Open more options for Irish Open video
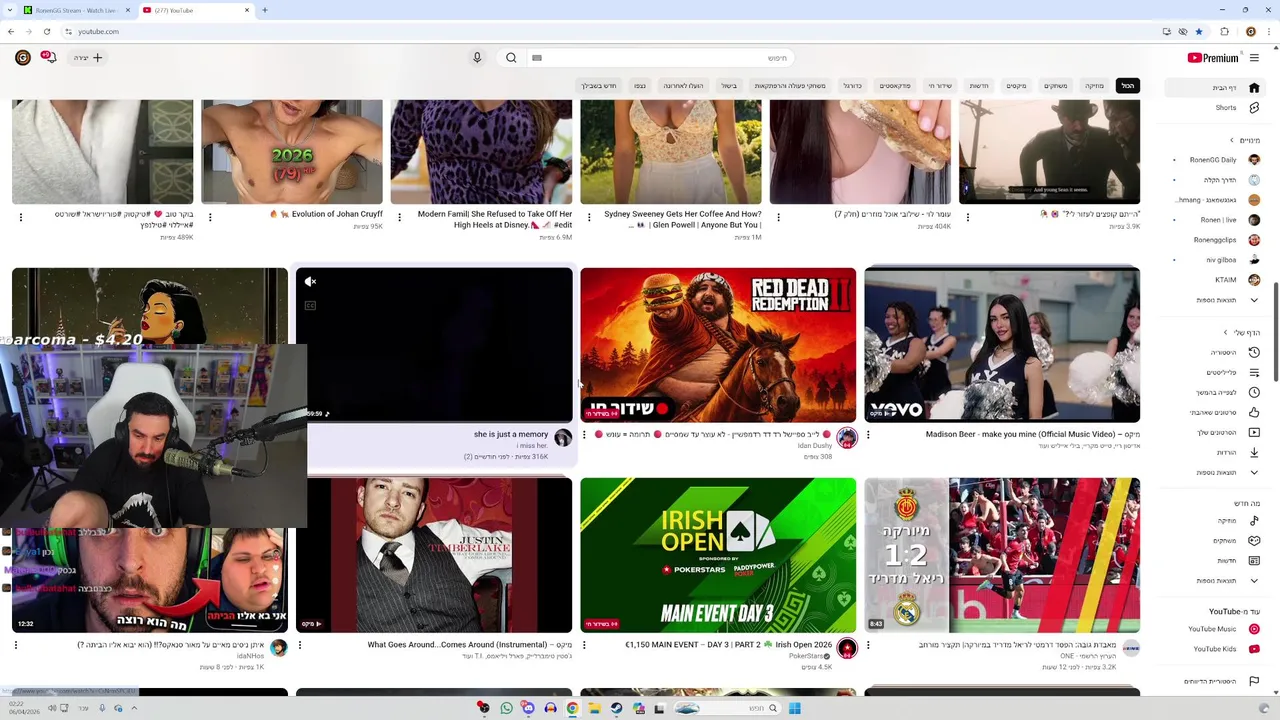1280x720 pixels. point(584,645)
